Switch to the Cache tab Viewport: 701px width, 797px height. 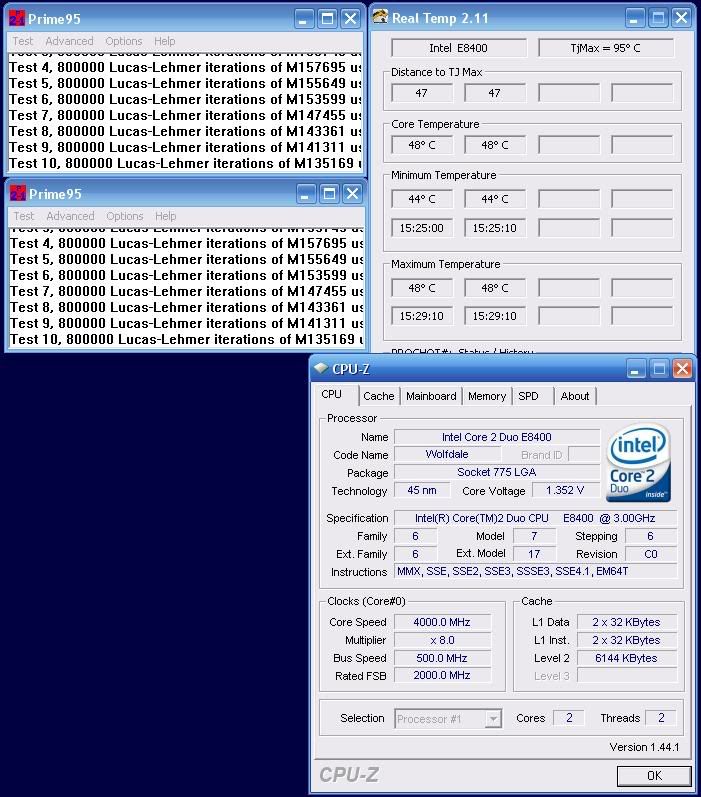point(379,396)
